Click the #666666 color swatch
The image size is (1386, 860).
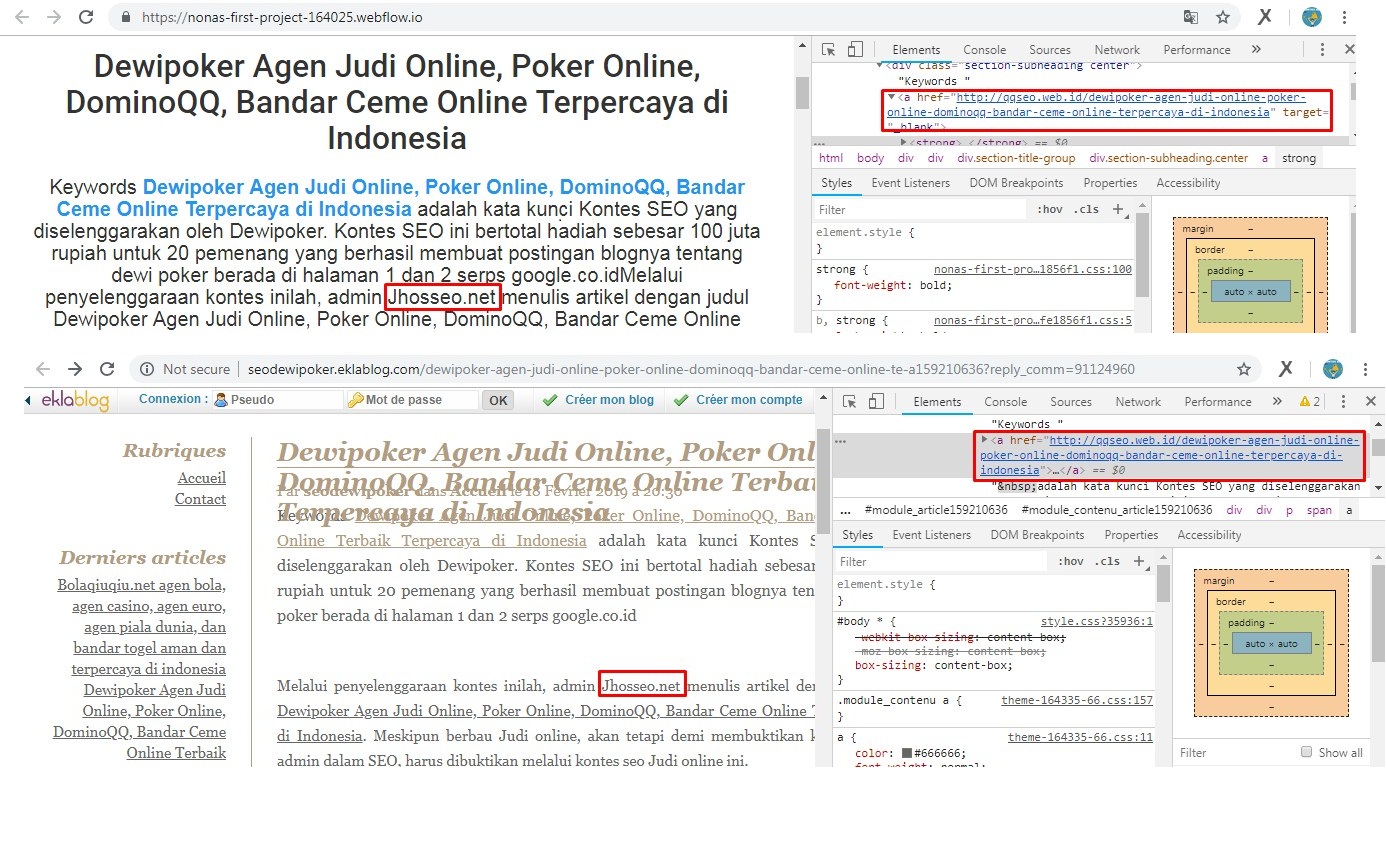907,753
